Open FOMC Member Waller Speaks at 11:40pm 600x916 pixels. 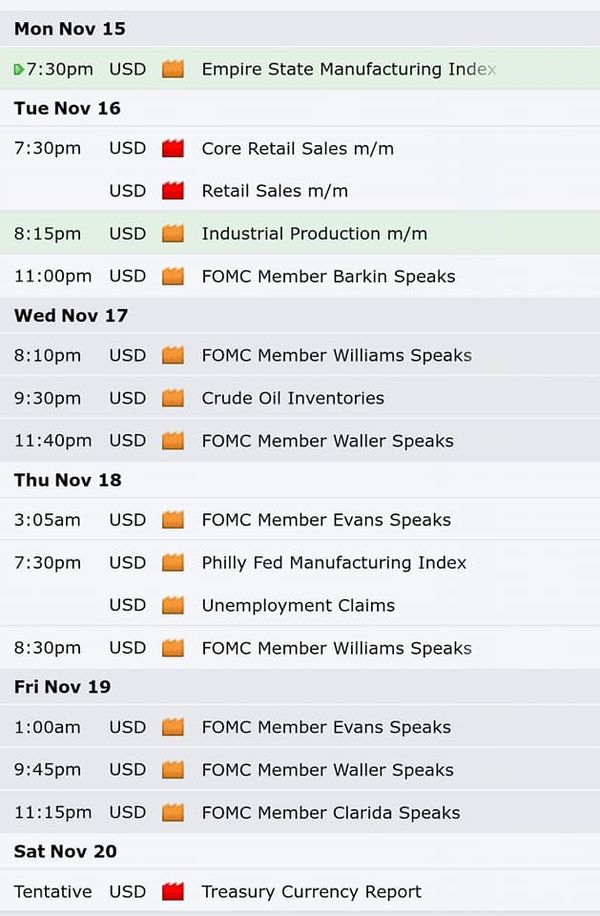[x=300, y=441]
